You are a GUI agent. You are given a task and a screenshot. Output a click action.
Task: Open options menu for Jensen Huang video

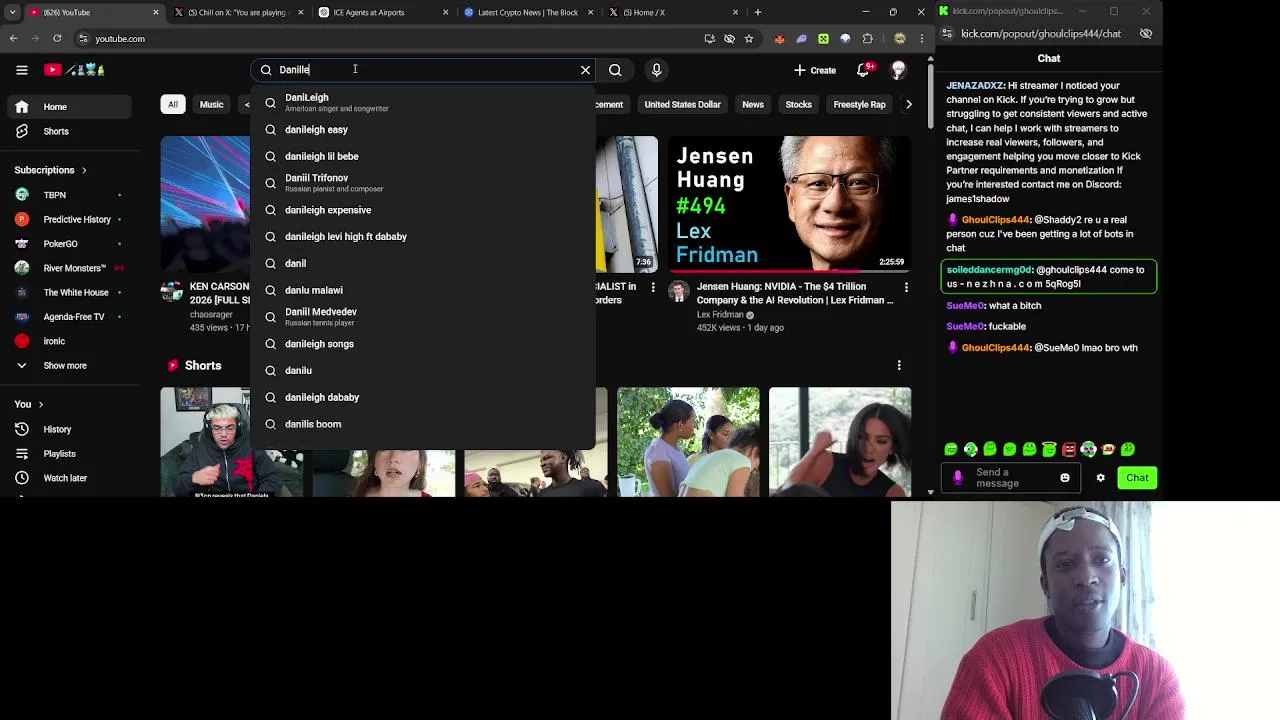click(x=906, y=288)
